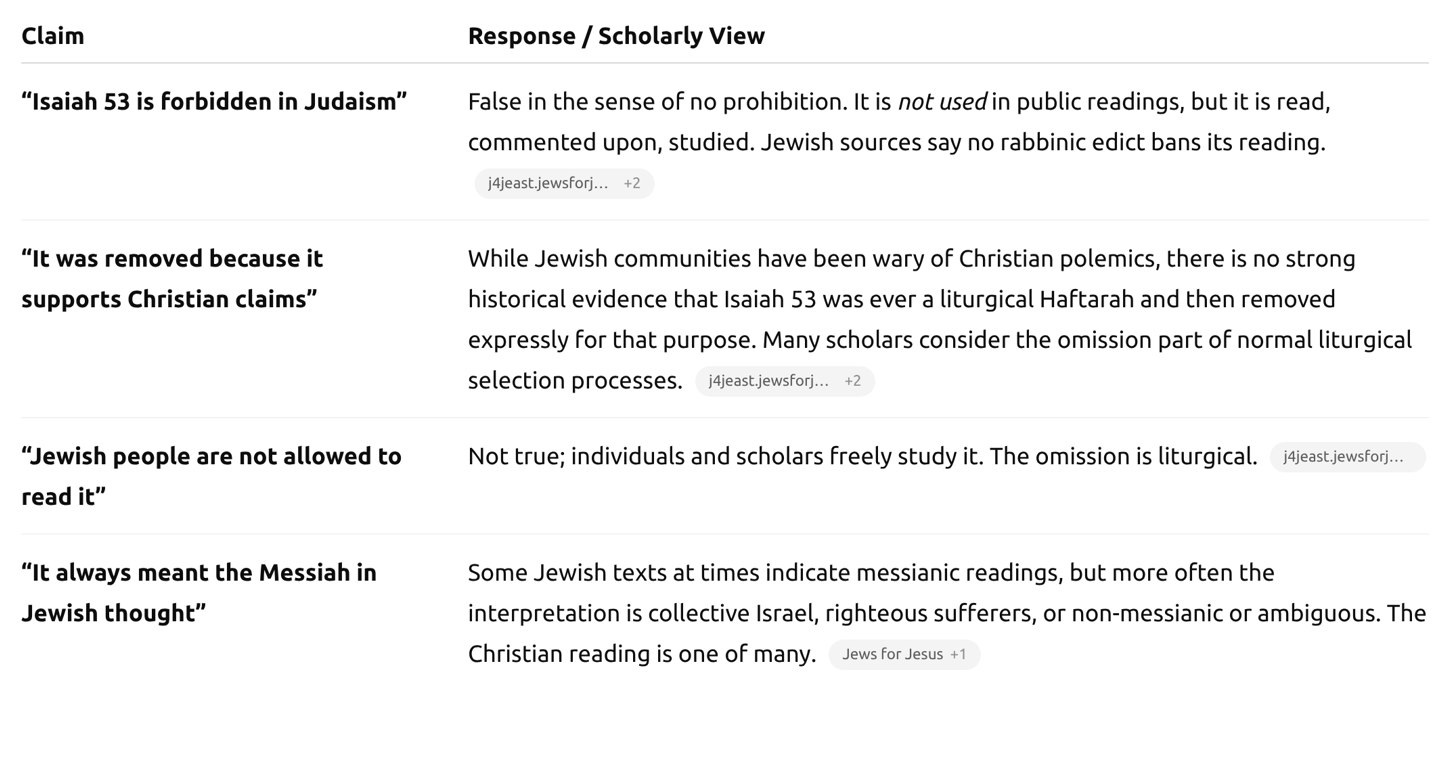
Task: Click the response text beginning 'Some Jewish texts'
Action: (947, 613)
